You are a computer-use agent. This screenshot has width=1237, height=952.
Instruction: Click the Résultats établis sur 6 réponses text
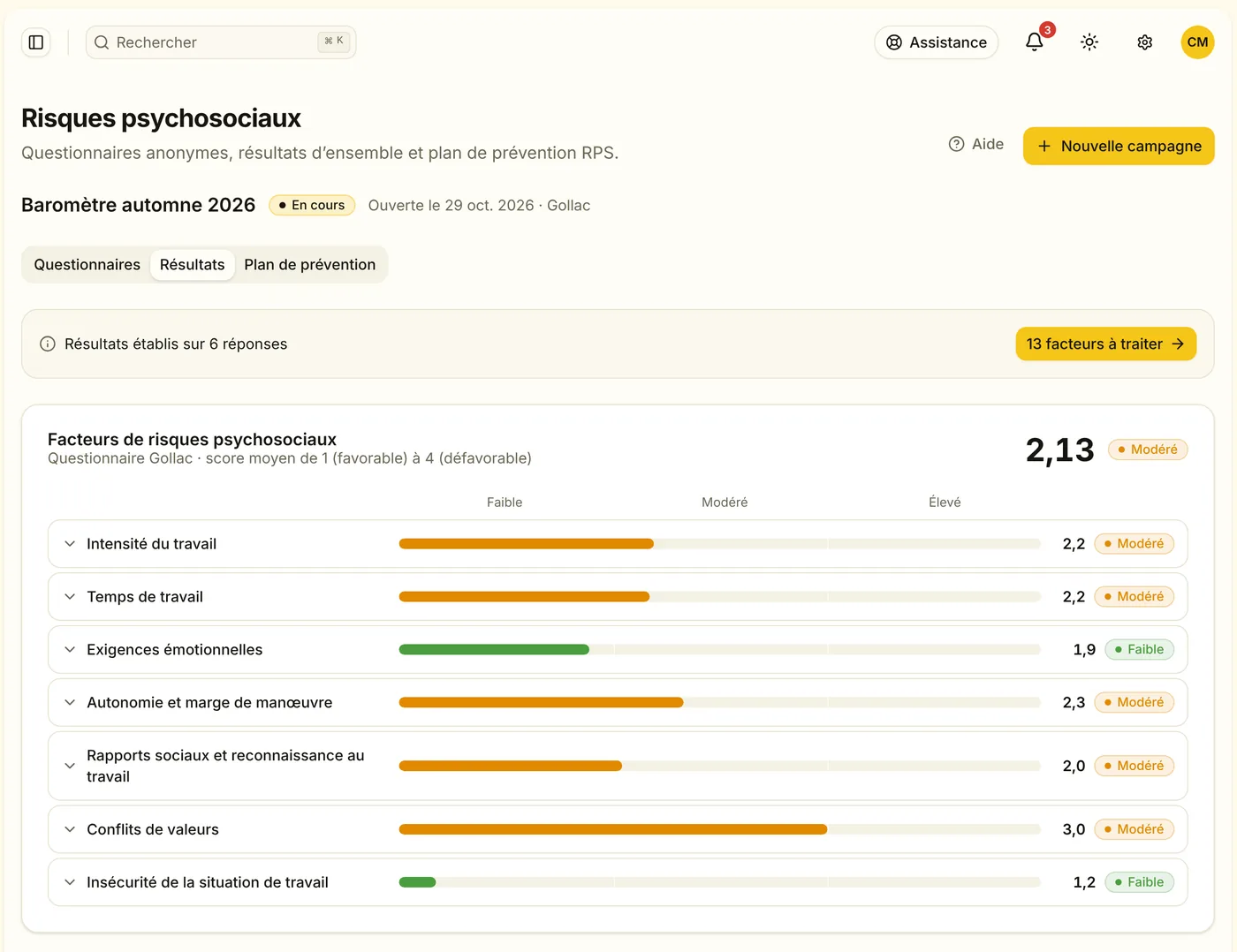(176, 344)
